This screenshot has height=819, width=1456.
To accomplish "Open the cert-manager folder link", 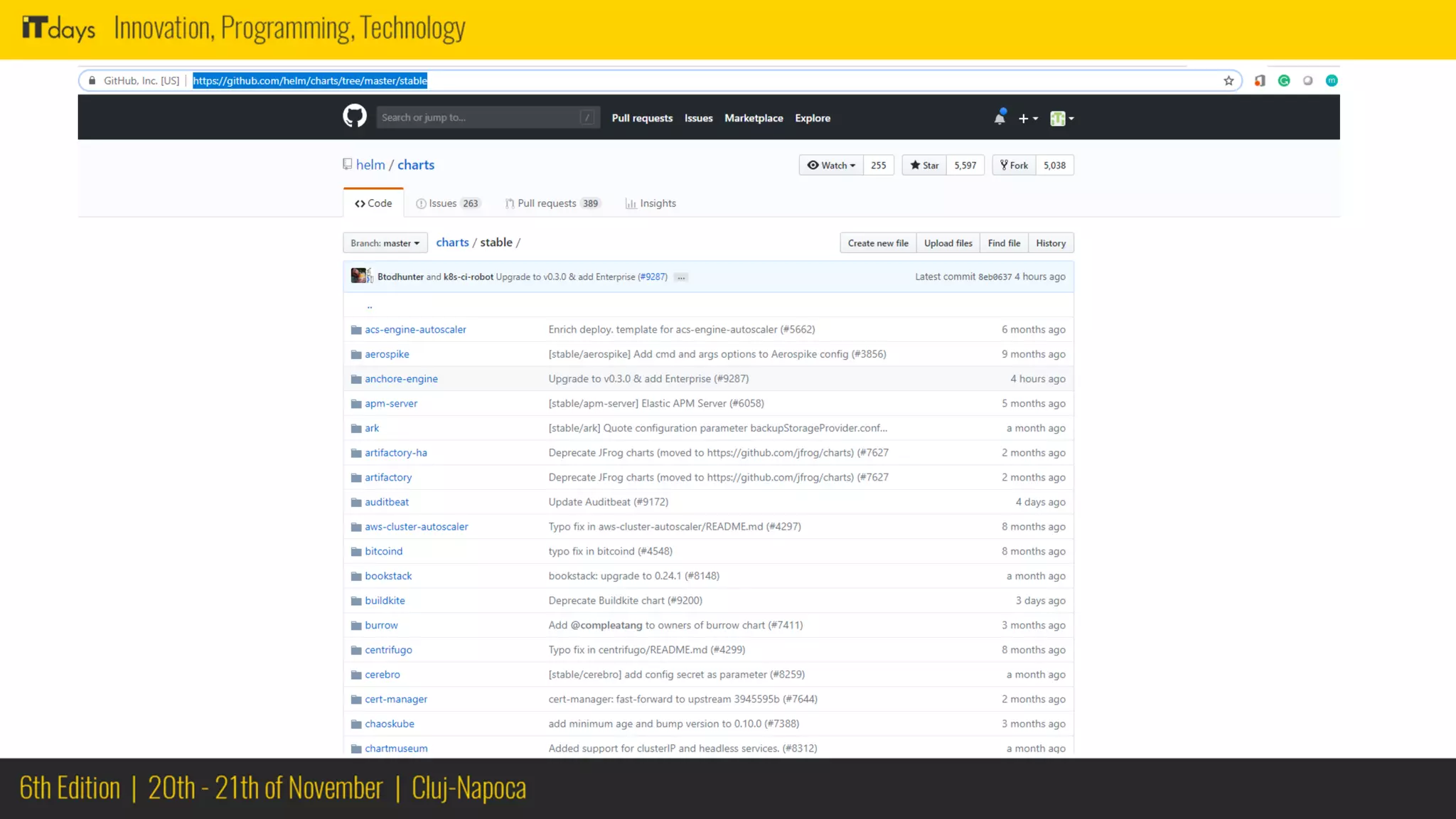I will click(x=396, y=699).
